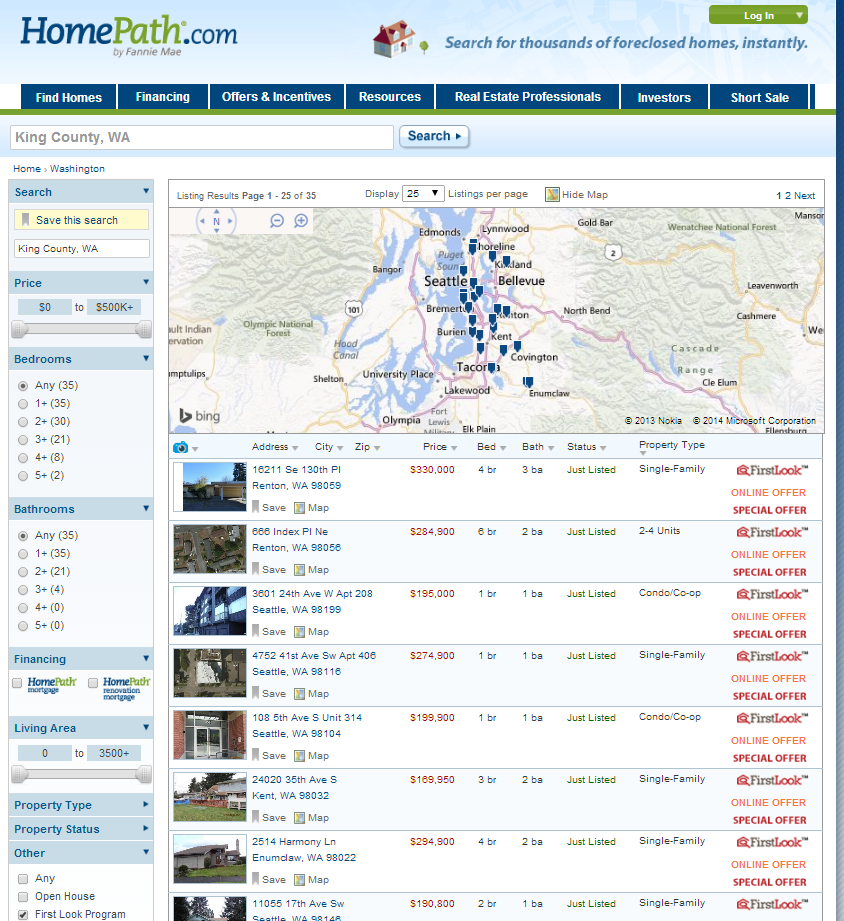The width and height of the screenshot is (844, 921).
Task: Collapse the Price filter section
Action: coord(146,282)
